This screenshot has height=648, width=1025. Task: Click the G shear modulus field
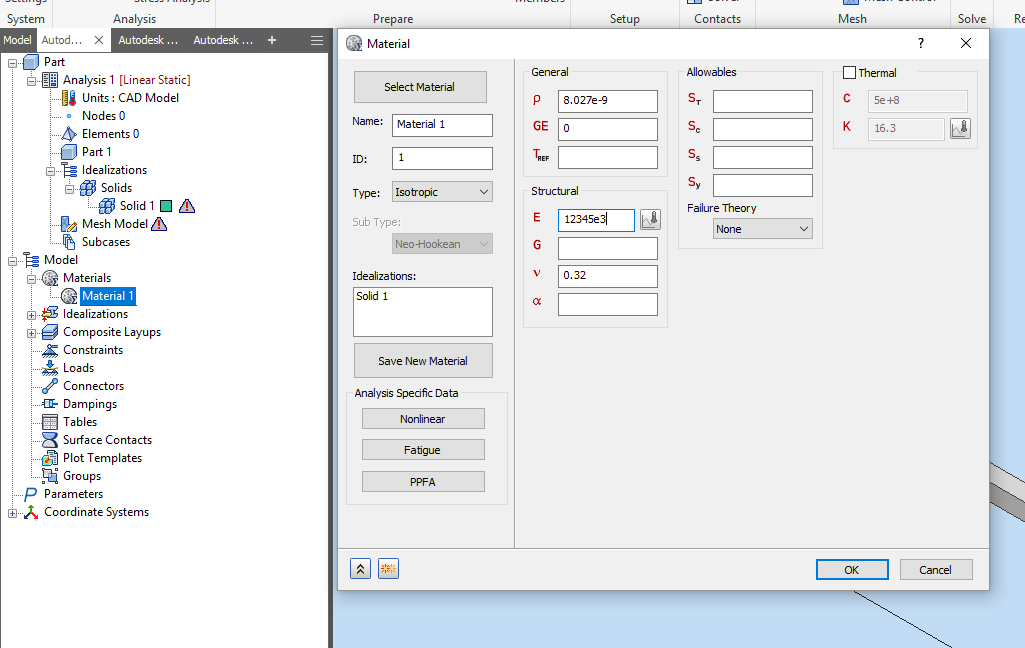(x=607, y=248)
